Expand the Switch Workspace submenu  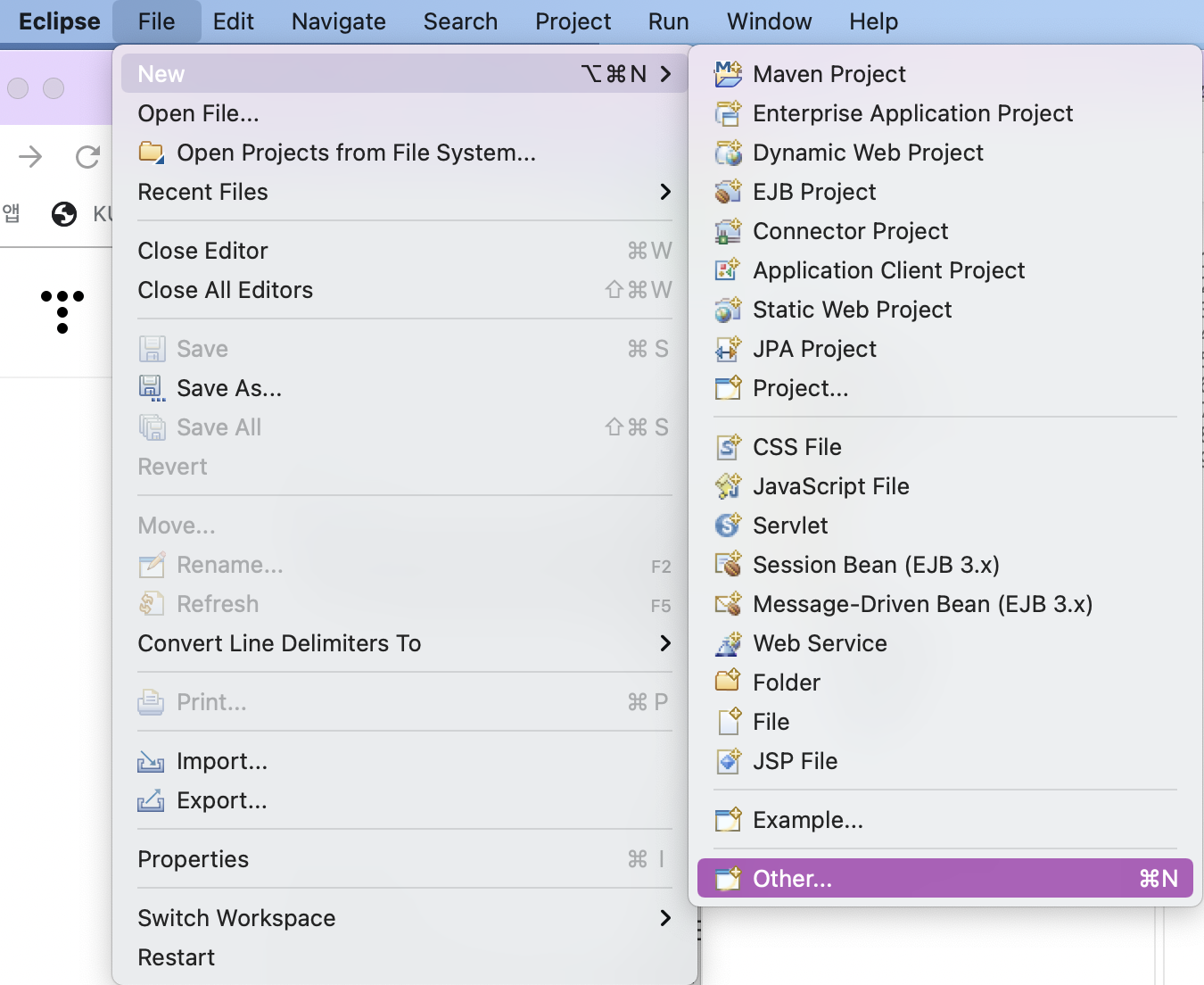tap(665, 918)
